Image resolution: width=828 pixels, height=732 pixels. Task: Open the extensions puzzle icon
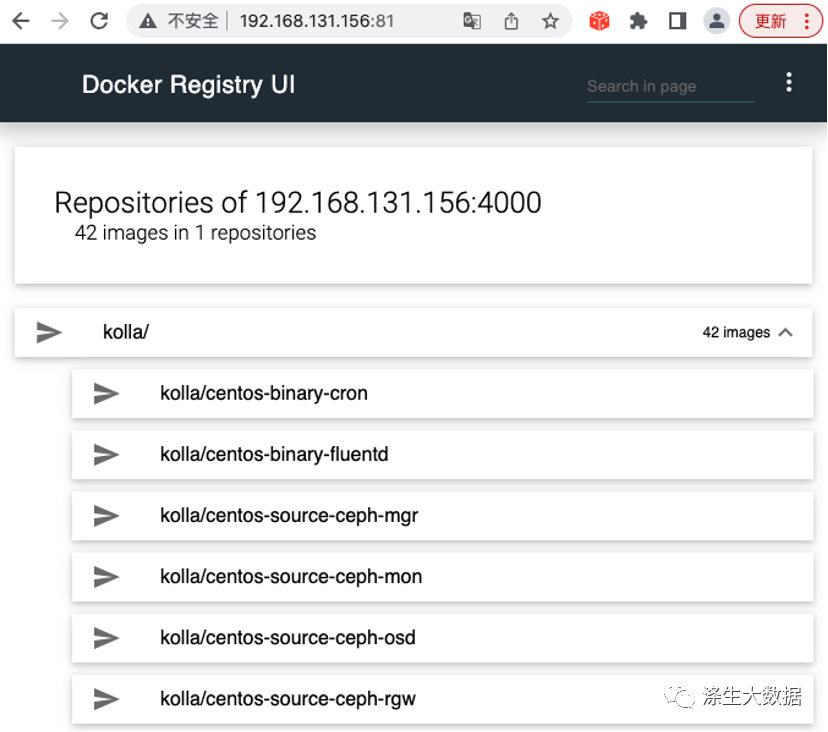tap(638, 21)
